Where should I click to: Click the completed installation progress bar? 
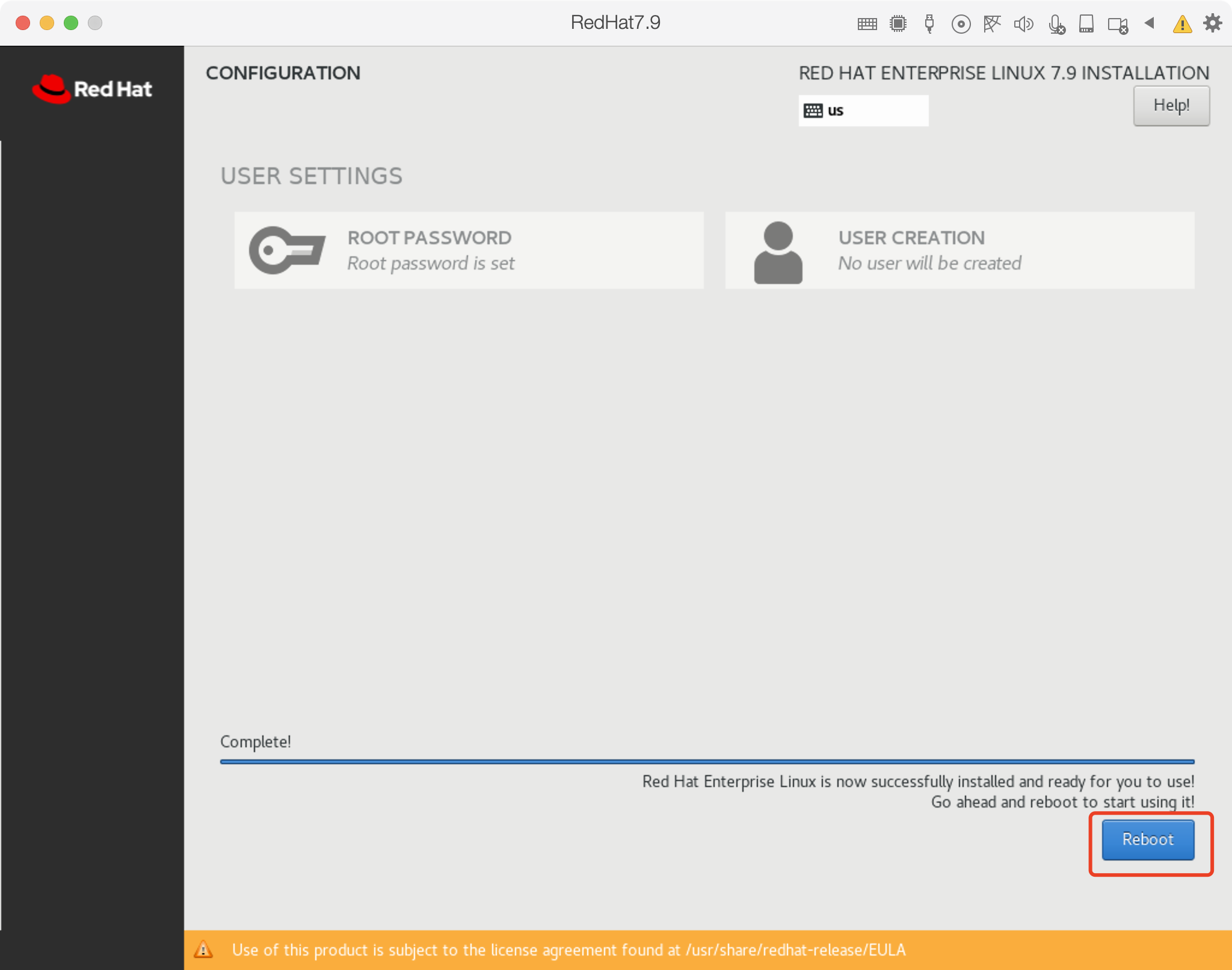click(707, 762)
